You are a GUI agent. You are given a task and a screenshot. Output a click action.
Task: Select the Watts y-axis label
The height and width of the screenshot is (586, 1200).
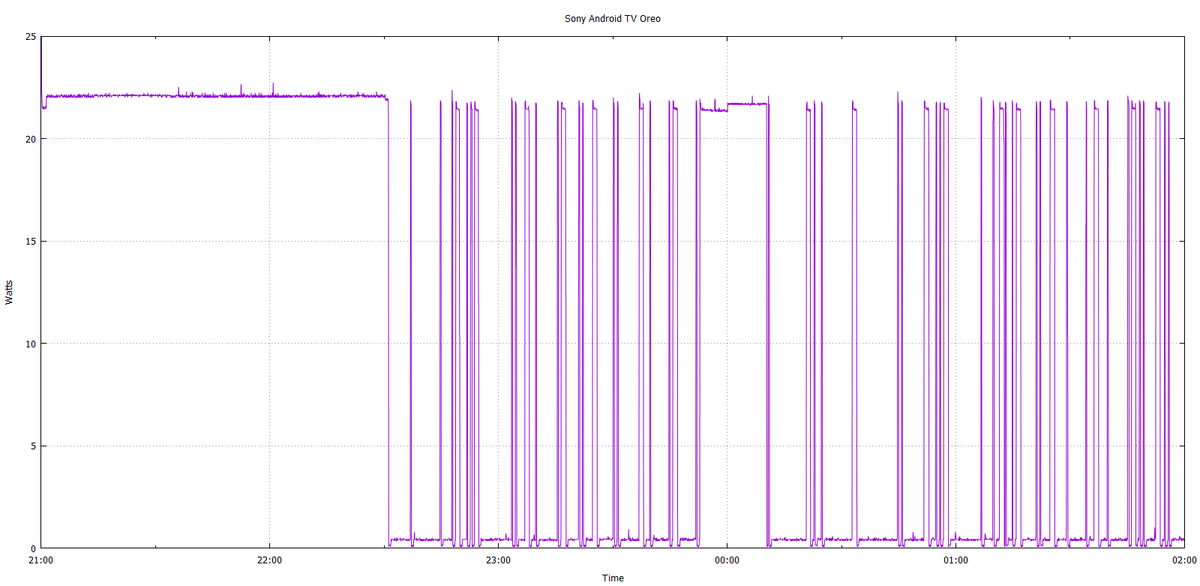pyautogui.click(x=9, y=292)
